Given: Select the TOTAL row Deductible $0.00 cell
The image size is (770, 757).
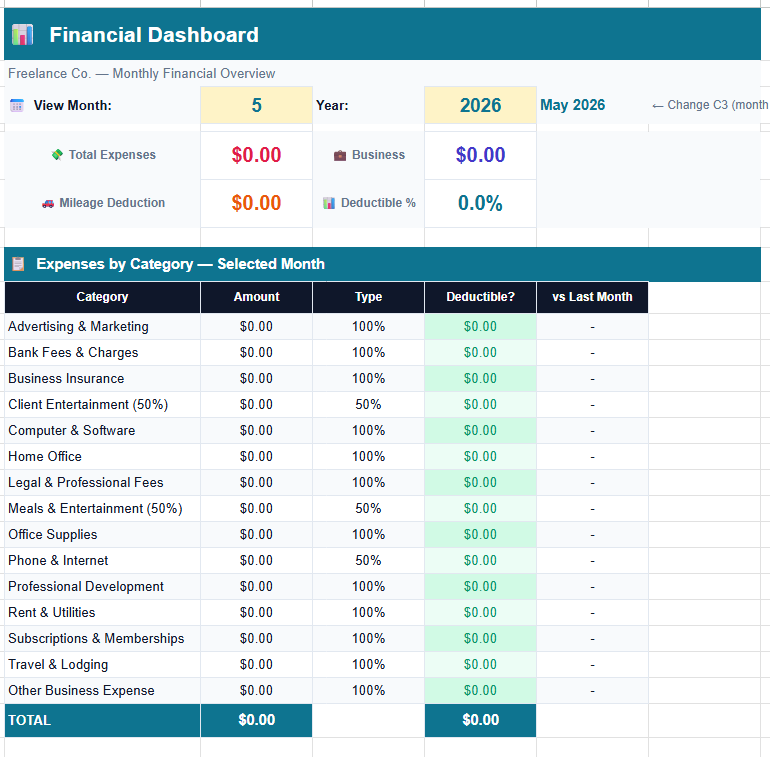Looking at the screenshot, I should tap(480, 720).
